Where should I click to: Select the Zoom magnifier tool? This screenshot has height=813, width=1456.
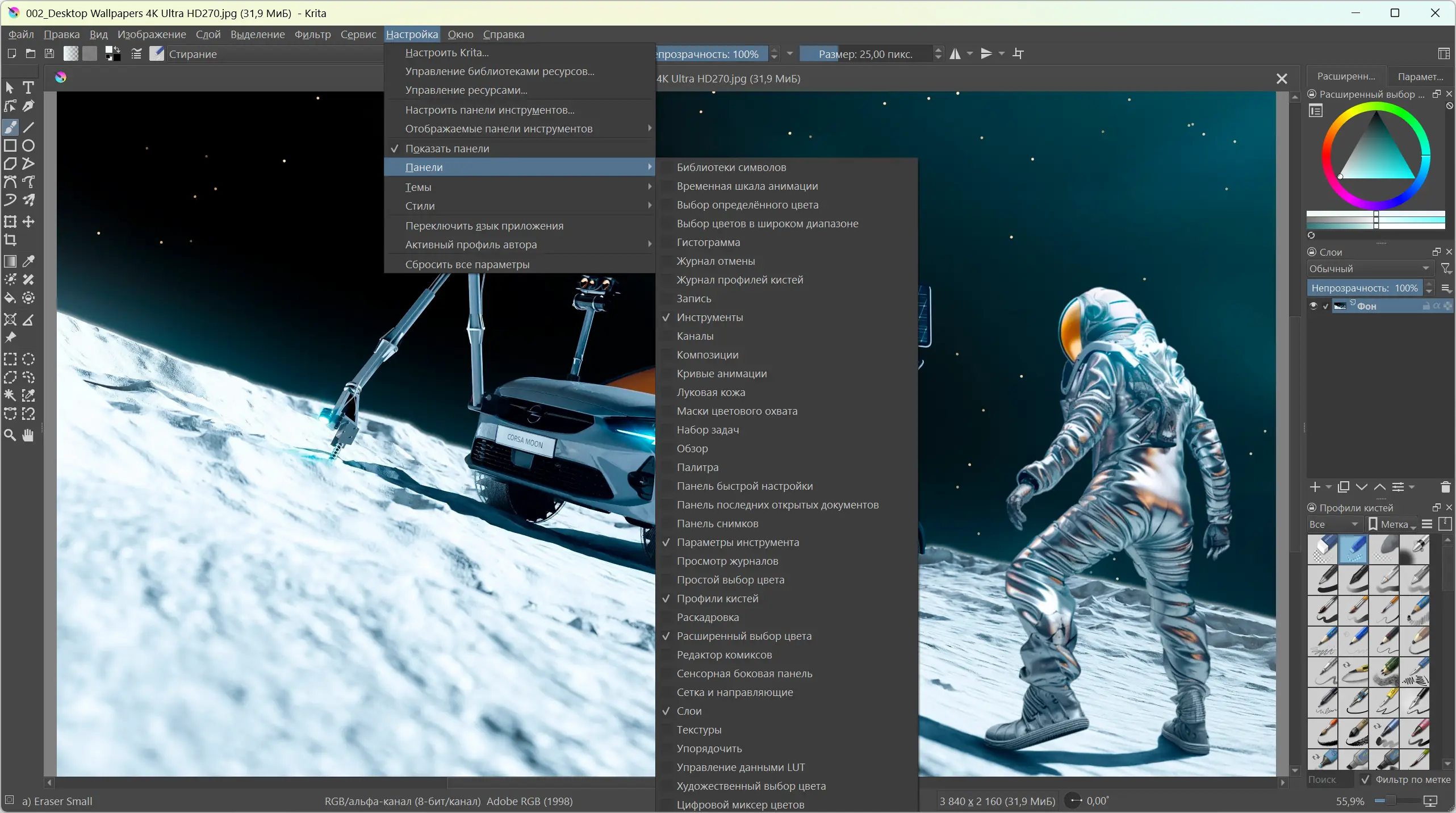10,436
